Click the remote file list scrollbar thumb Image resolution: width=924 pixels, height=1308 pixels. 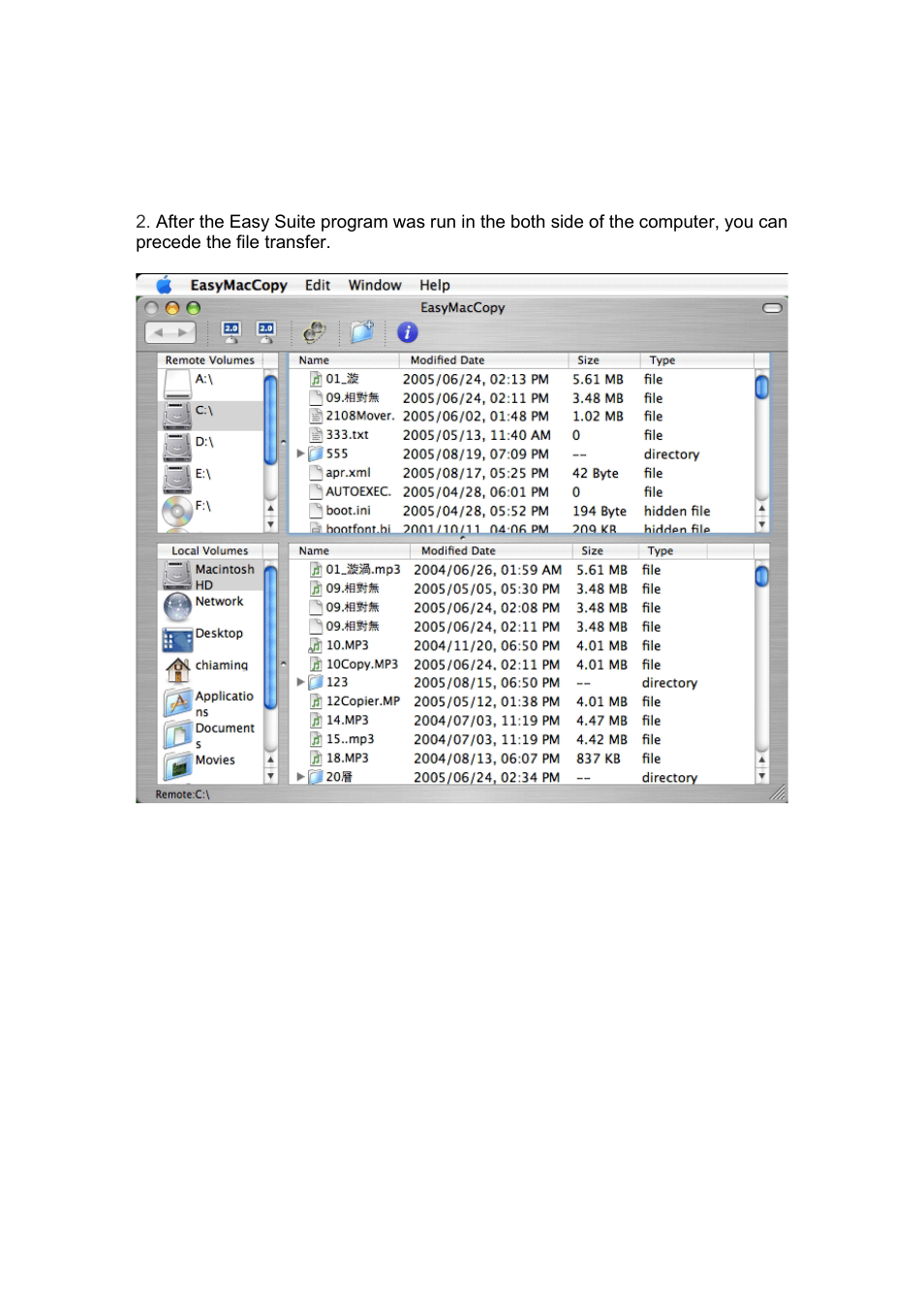pyautogui.click(x=761, y=387)
